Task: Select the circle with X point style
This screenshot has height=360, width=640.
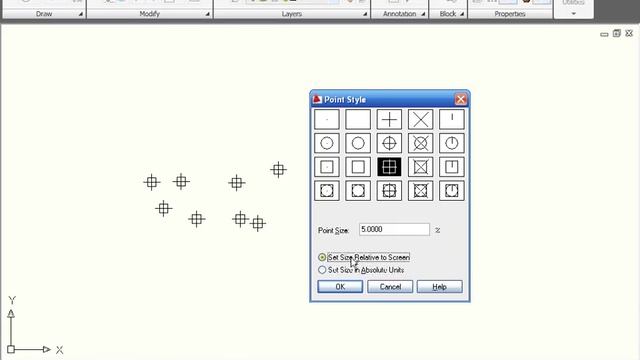Action: [x=420, y=143]
